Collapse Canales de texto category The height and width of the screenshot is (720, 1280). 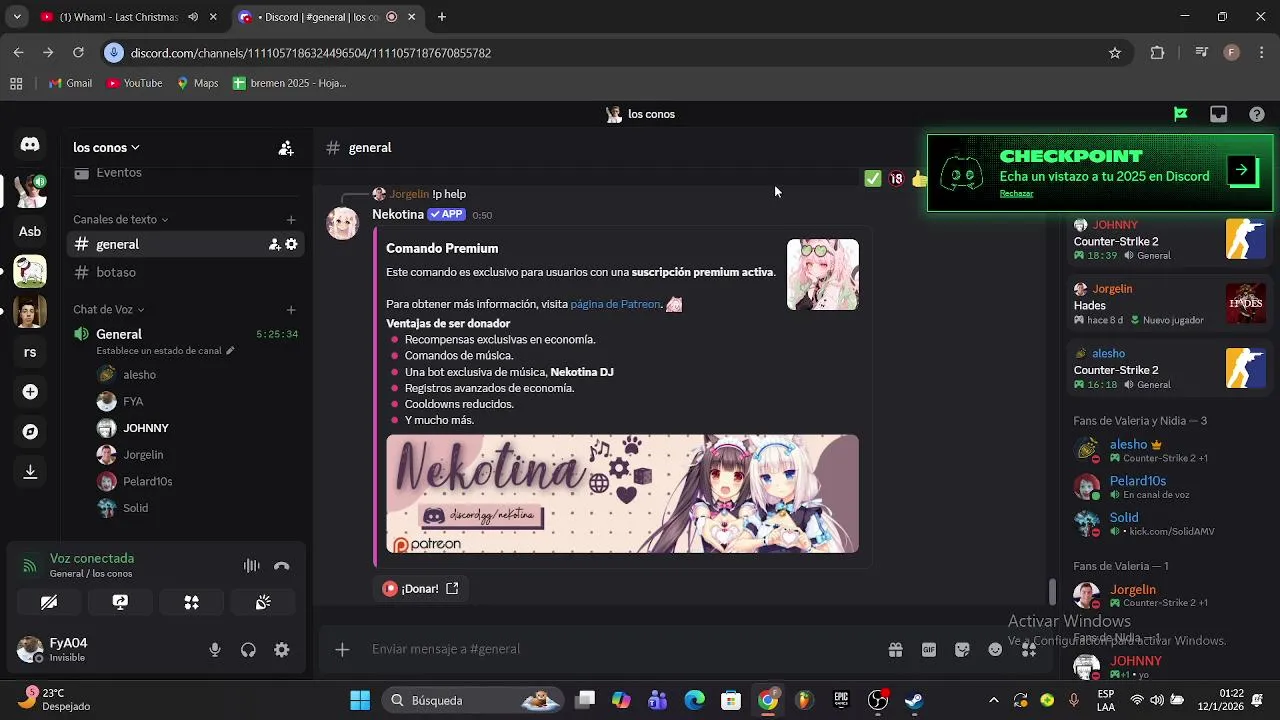120,220
